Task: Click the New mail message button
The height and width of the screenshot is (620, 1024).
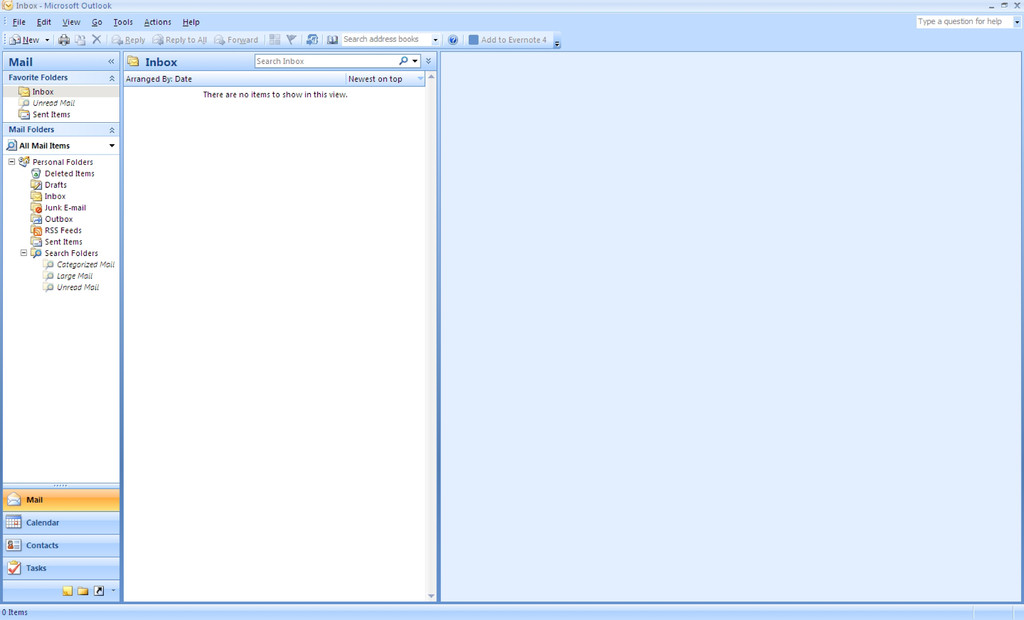Action: pos(24,40)
